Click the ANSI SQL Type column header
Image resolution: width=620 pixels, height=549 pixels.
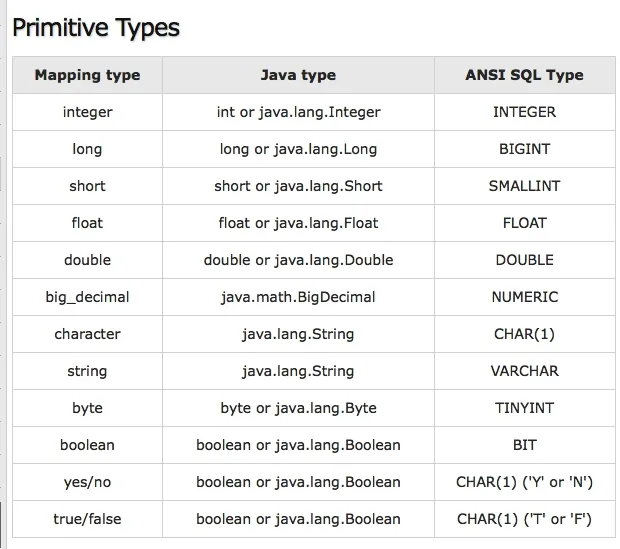[x=525, y=75]
